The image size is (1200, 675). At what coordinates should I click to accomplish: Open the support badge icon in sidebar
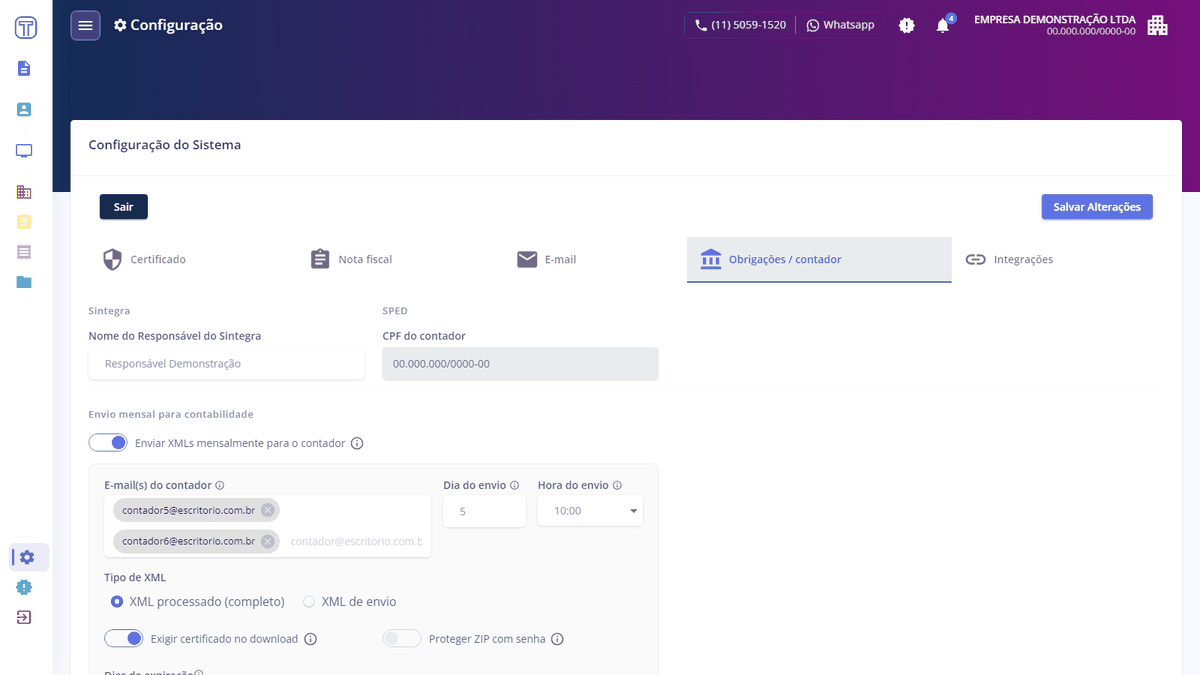coord(24,587)
